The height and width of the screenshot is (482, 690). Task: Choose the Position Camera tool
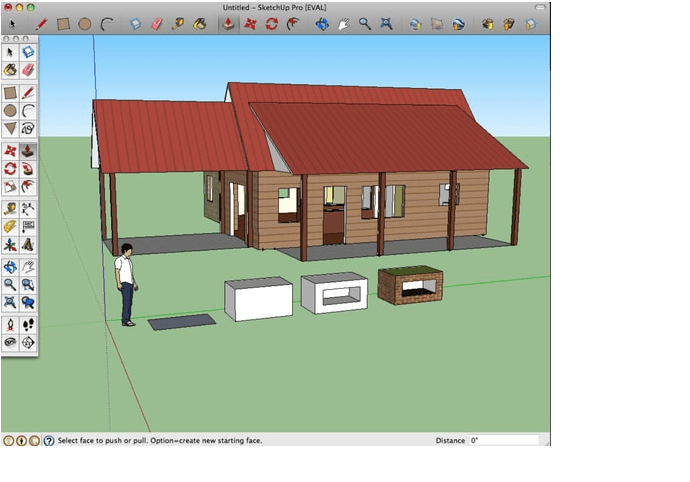click(x=10, y=325)
